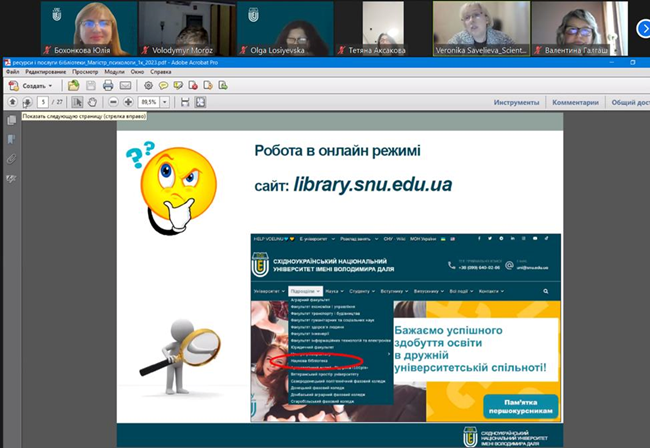Click the page number input field

43,102
